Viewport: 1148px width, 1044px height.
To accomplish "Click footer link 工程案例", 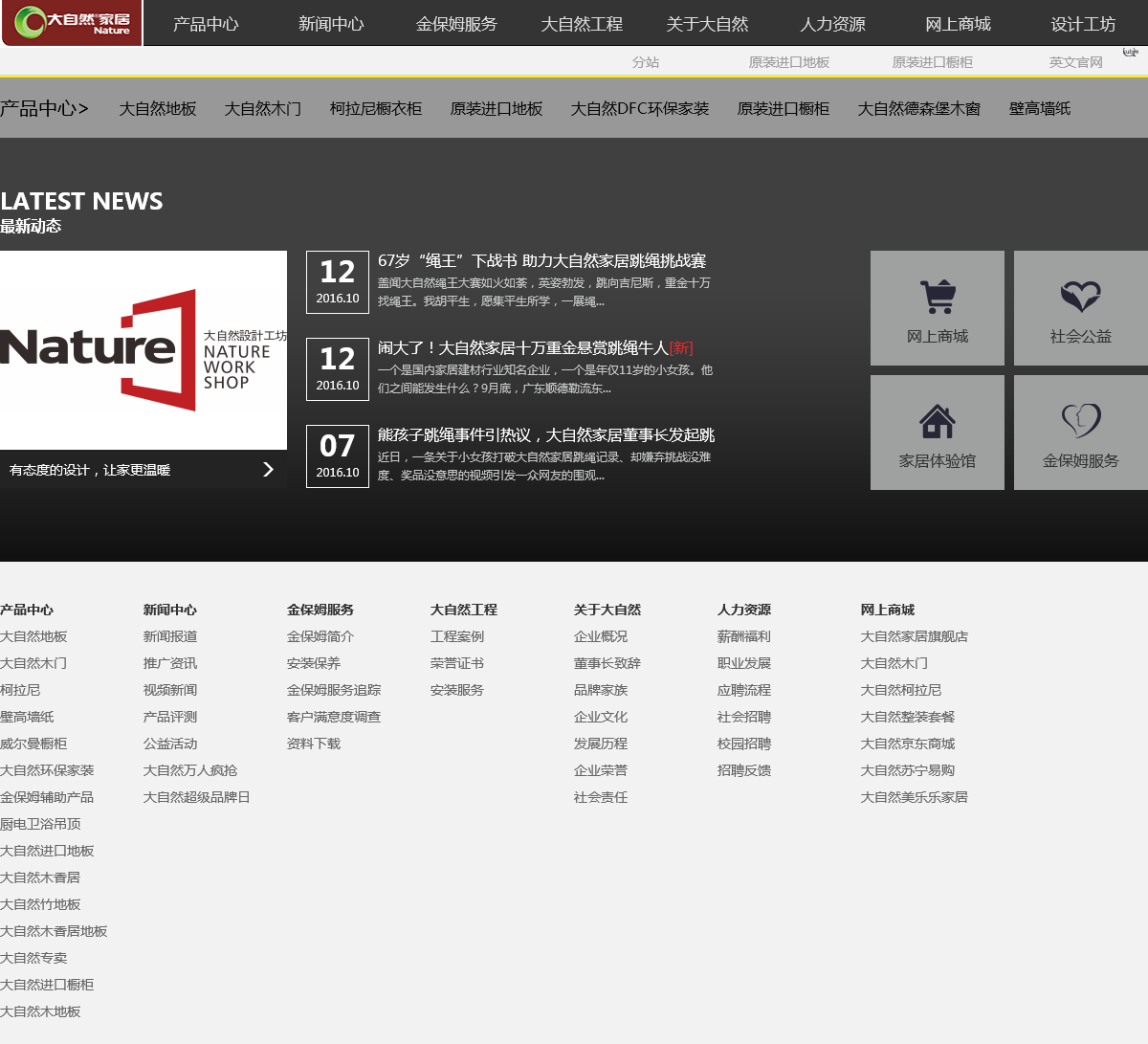I will [457, 636].
